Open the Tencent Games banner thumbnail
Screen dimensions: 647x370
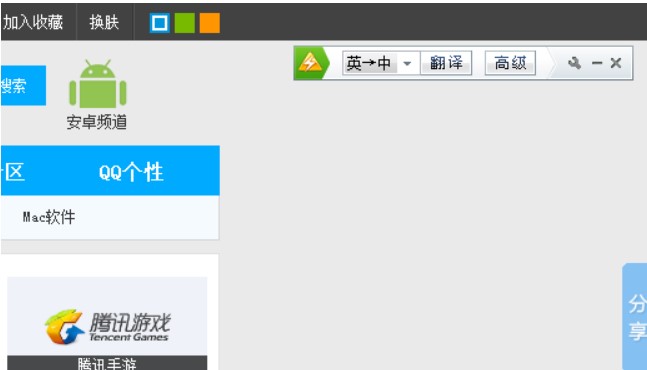107,316
